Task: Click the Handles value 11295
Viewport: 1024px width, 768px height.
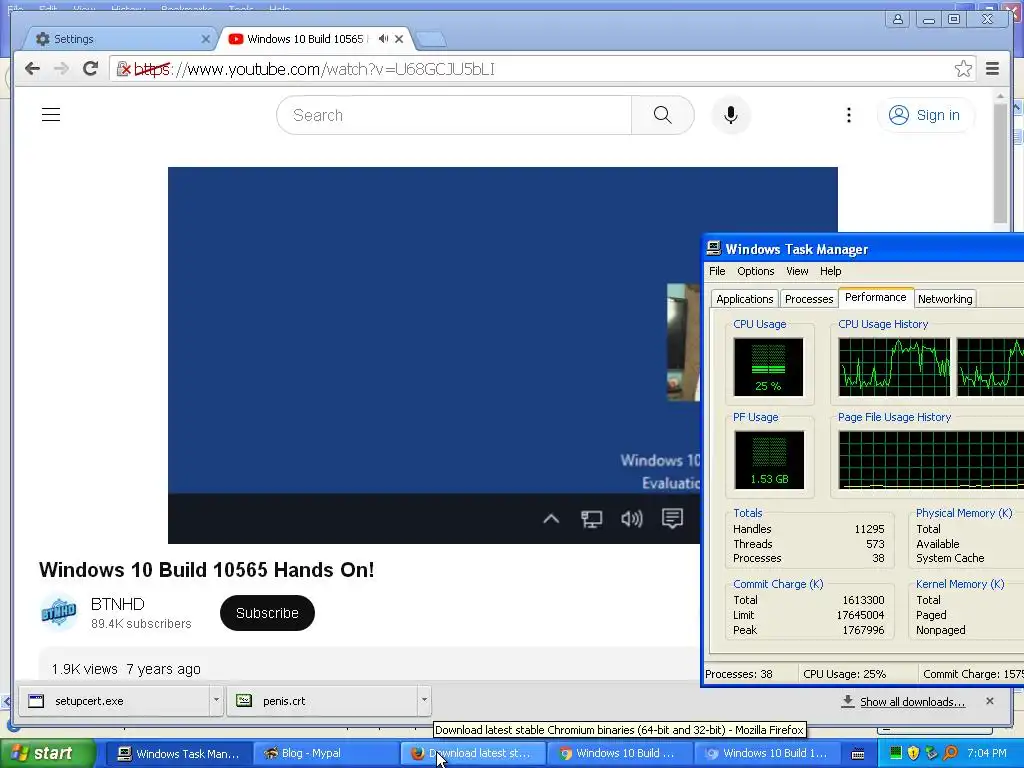Action: pyautogui.click(x=869, y=529)
